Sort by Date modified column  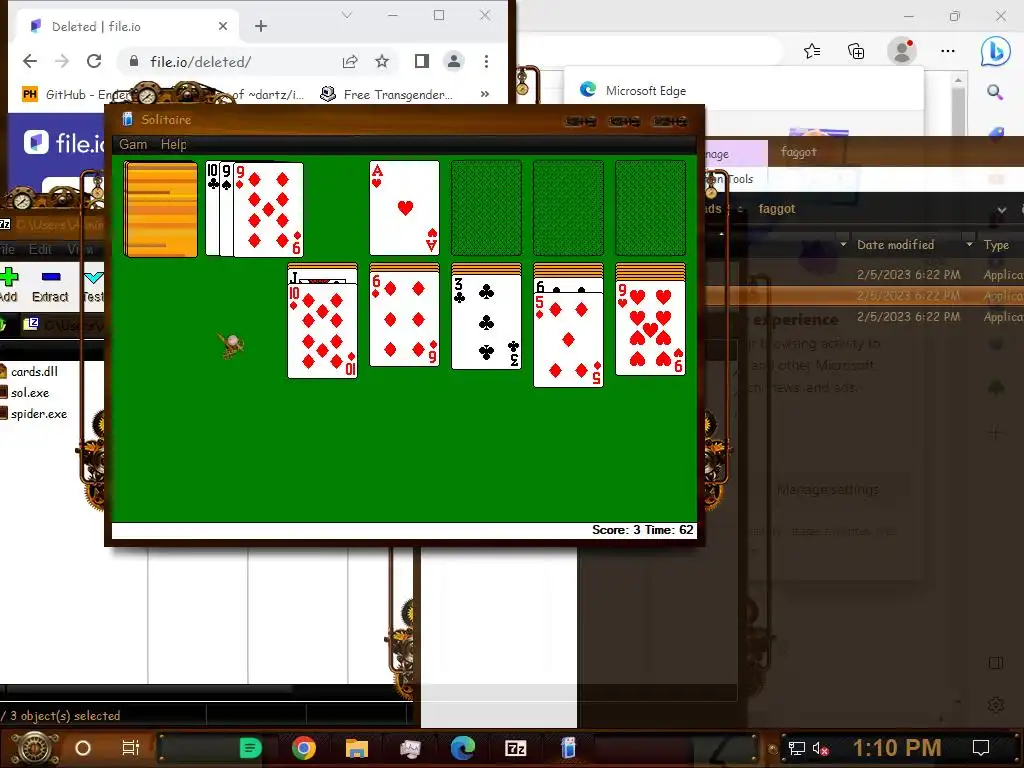click(x=895, y=245)
